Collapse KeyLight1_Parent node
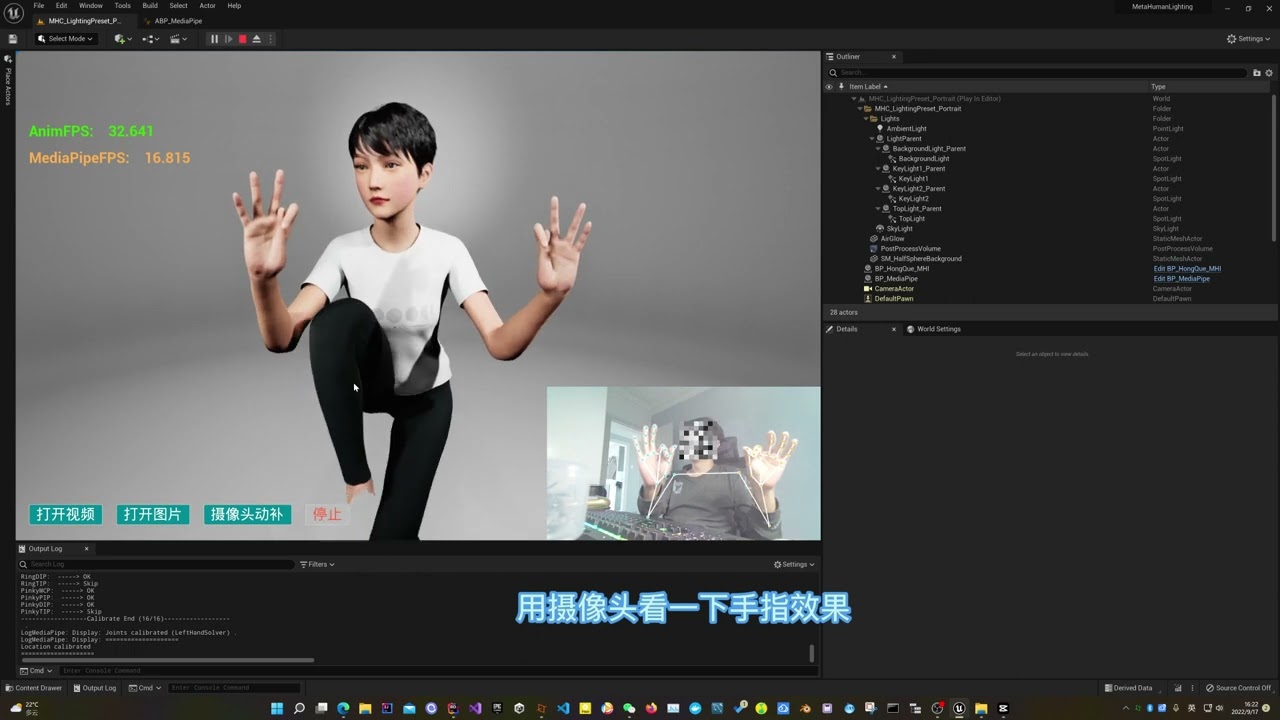 879,169
